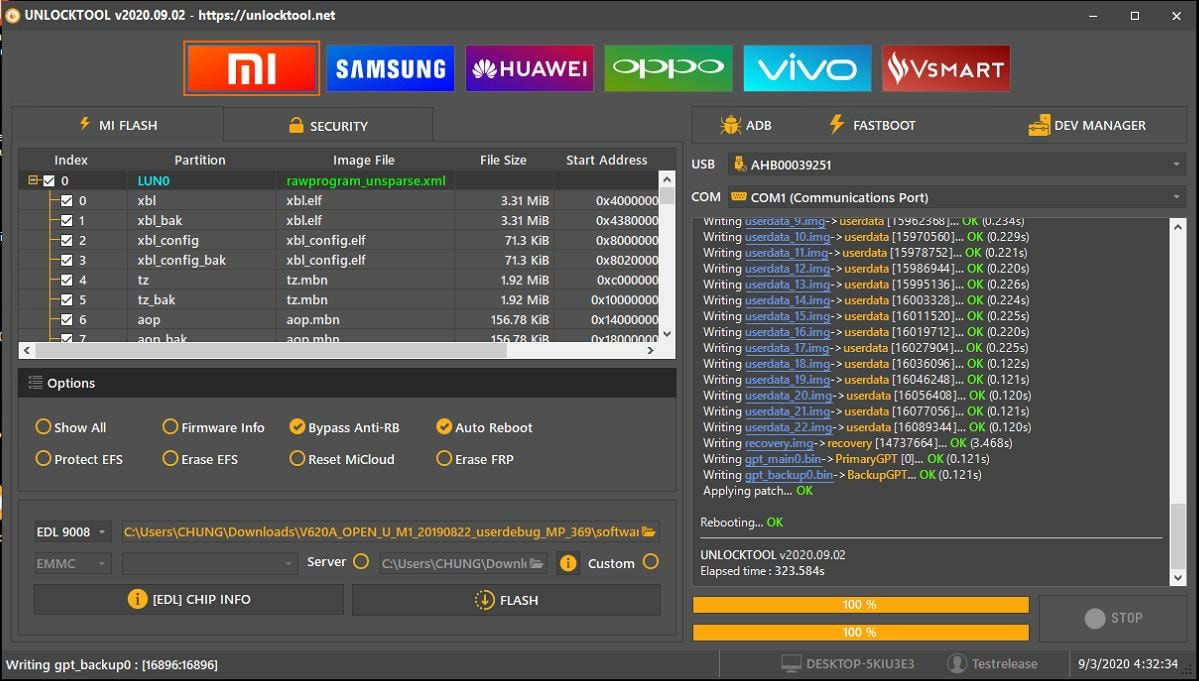Click the computer icon beside DESKTOP-5KIU3E3
The height and width of the screenshot is (681, 1199).
coord(791,663)
